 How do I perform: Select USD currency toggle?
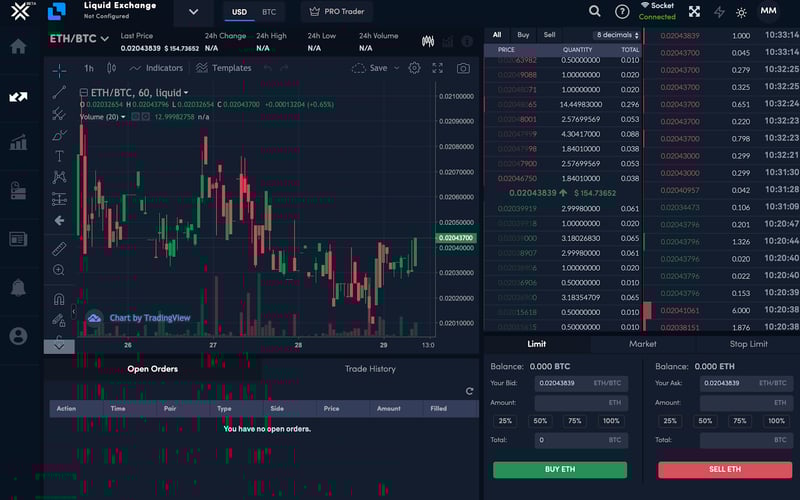(239, 12)
